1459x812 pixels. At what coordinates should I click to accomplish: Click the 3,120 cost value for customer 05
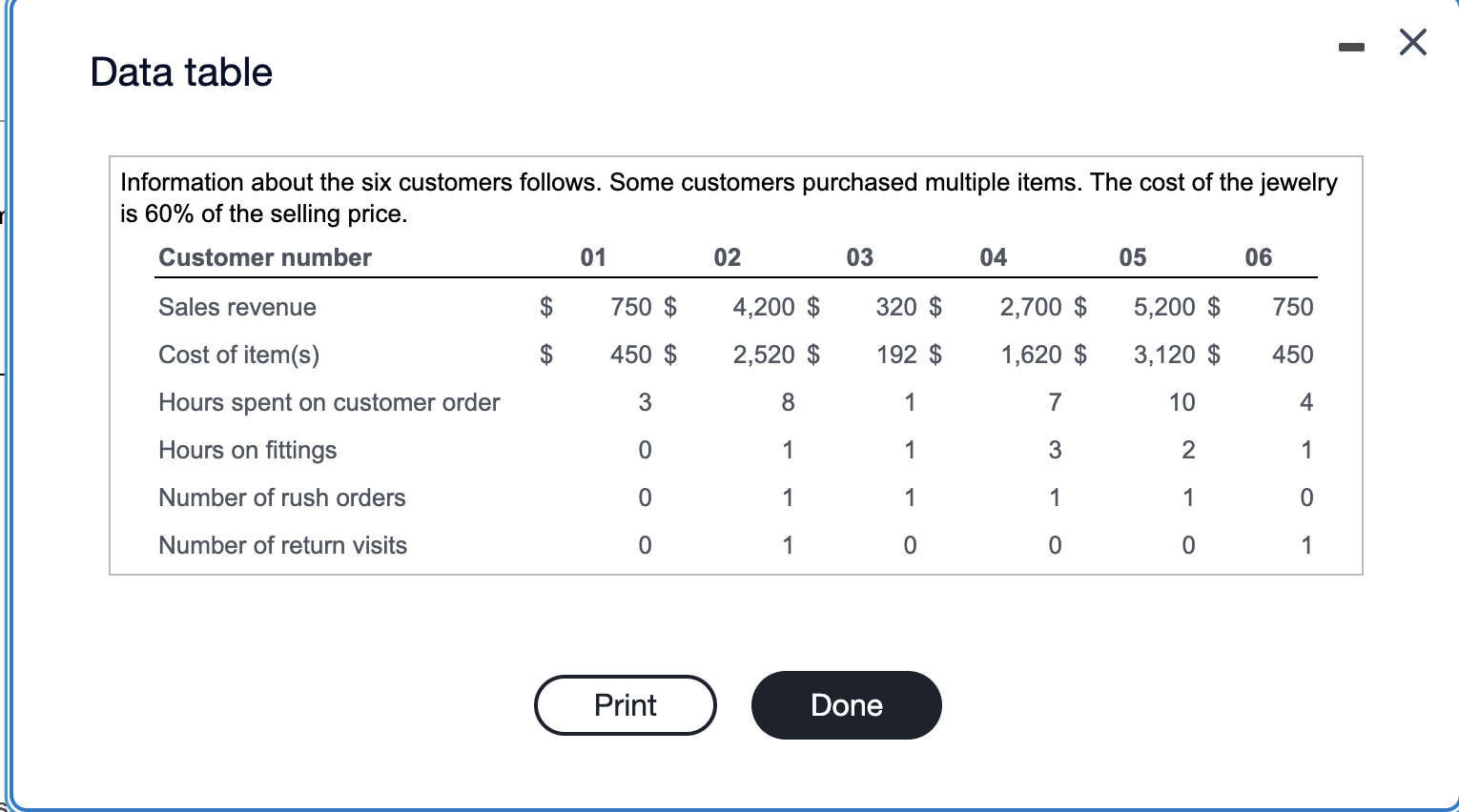[x=1165, y=355]
